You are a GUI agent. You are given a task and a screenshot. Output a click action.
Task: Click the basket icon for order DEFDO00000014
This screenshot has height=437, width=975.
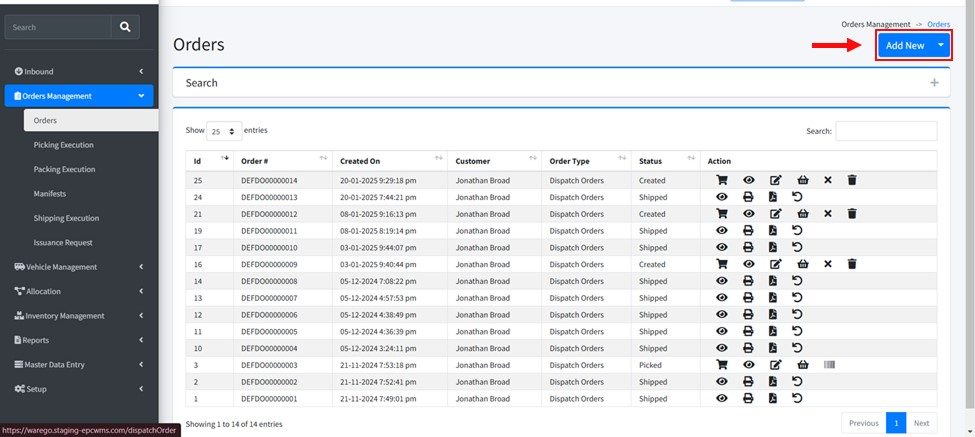(803, 180)
